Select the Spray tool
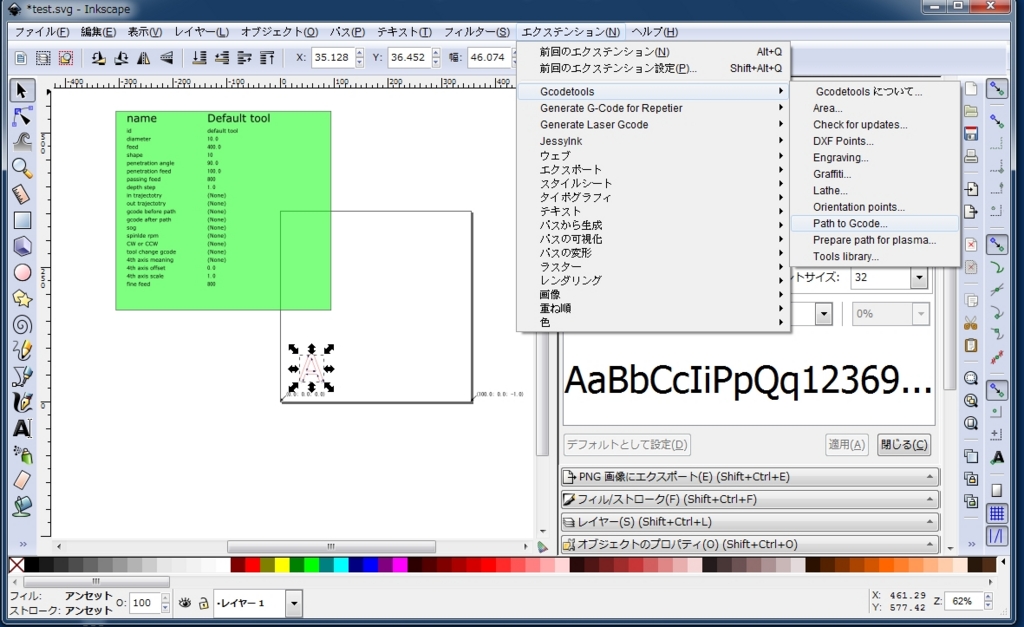Viewport: 1024px width, 627px height. click(x=22, y=454)
